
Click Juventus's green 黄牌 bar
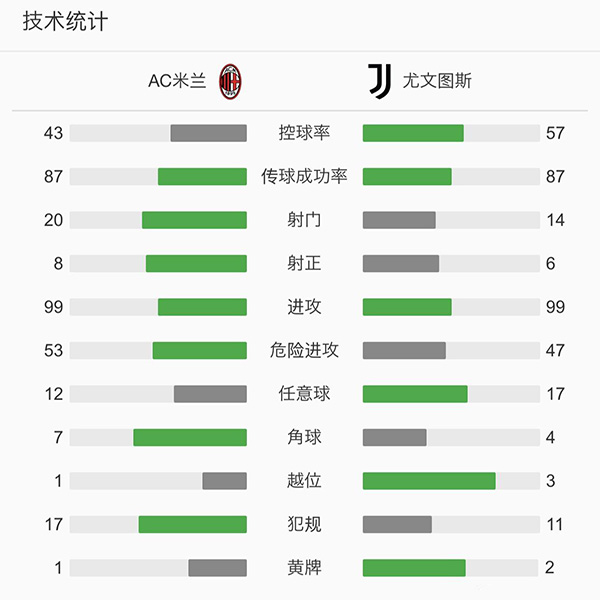click(x=414, y=568)
